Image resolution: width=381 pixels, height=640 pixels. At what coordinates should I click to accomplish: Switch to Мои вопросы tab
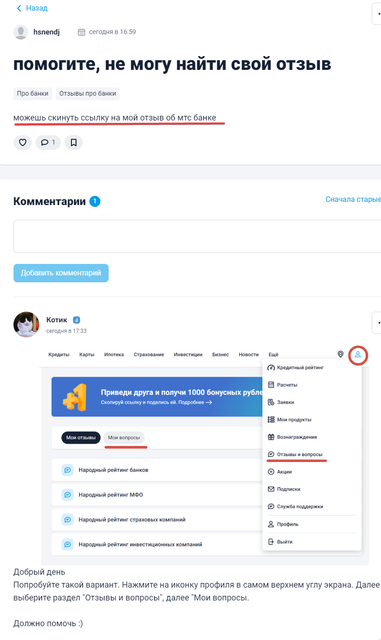click(x=124, y=438)
